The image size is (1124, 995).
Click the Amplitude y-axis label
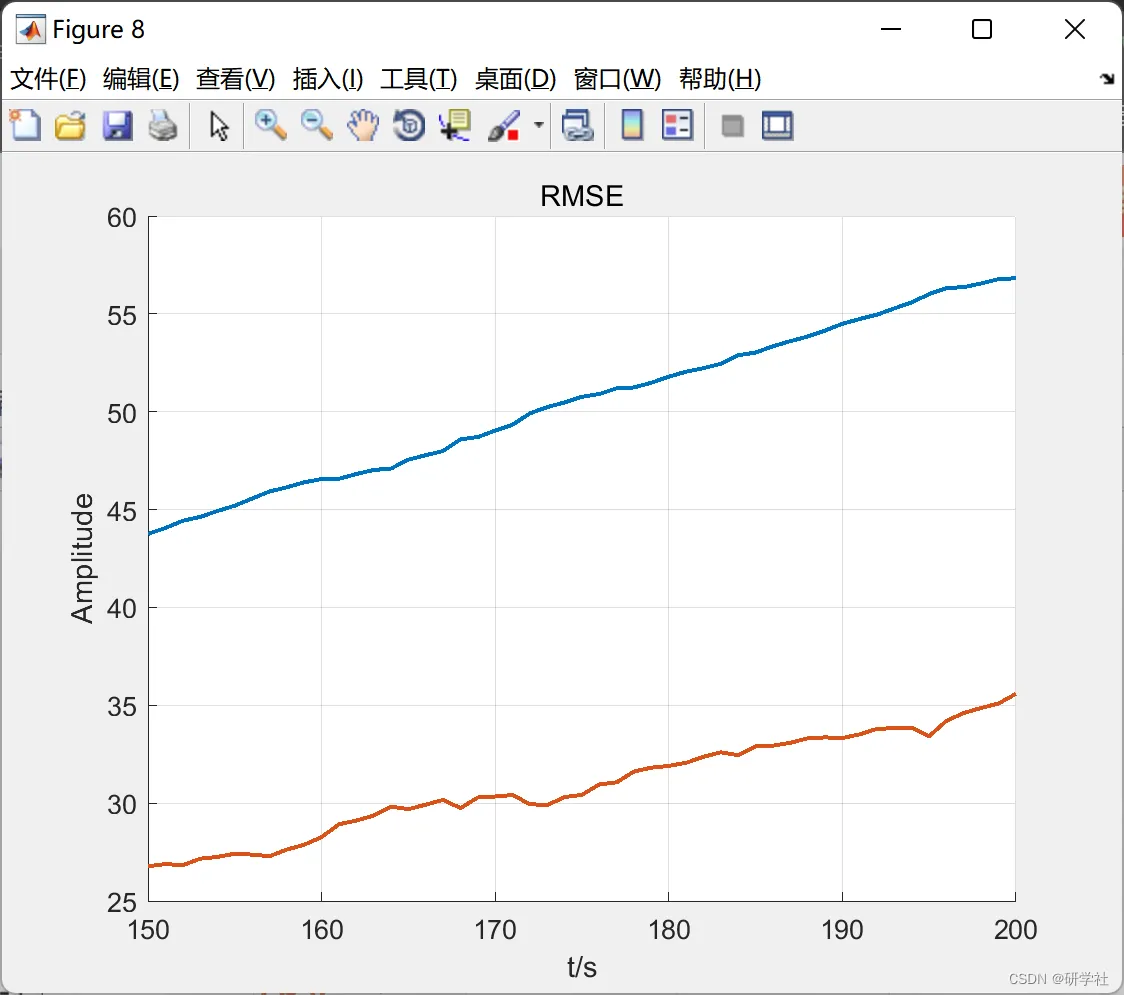tap(82, 558)
